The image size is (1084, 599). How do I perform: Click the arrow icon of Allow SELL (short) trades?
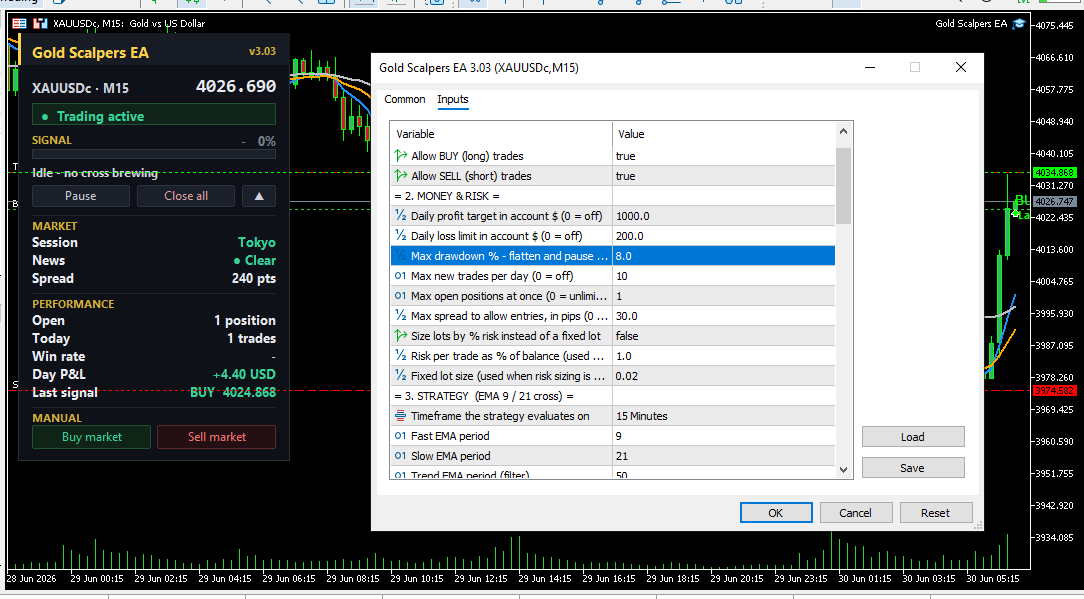pos(401,176)
